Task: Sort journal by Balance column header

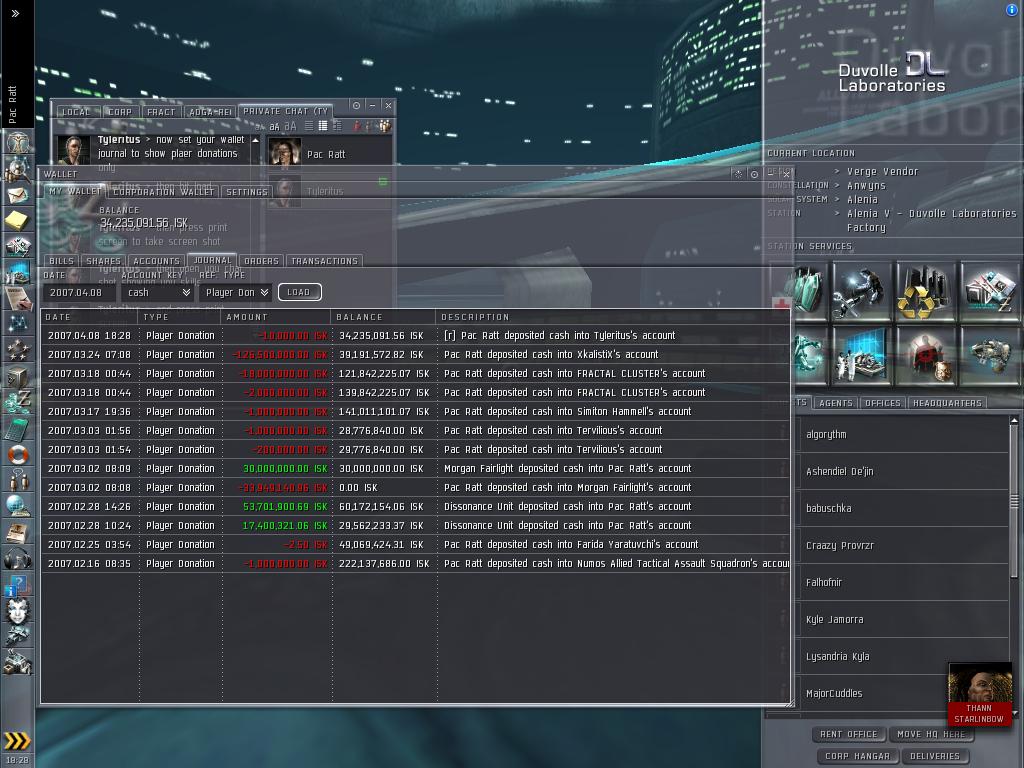Action: (x=384, y=317)
